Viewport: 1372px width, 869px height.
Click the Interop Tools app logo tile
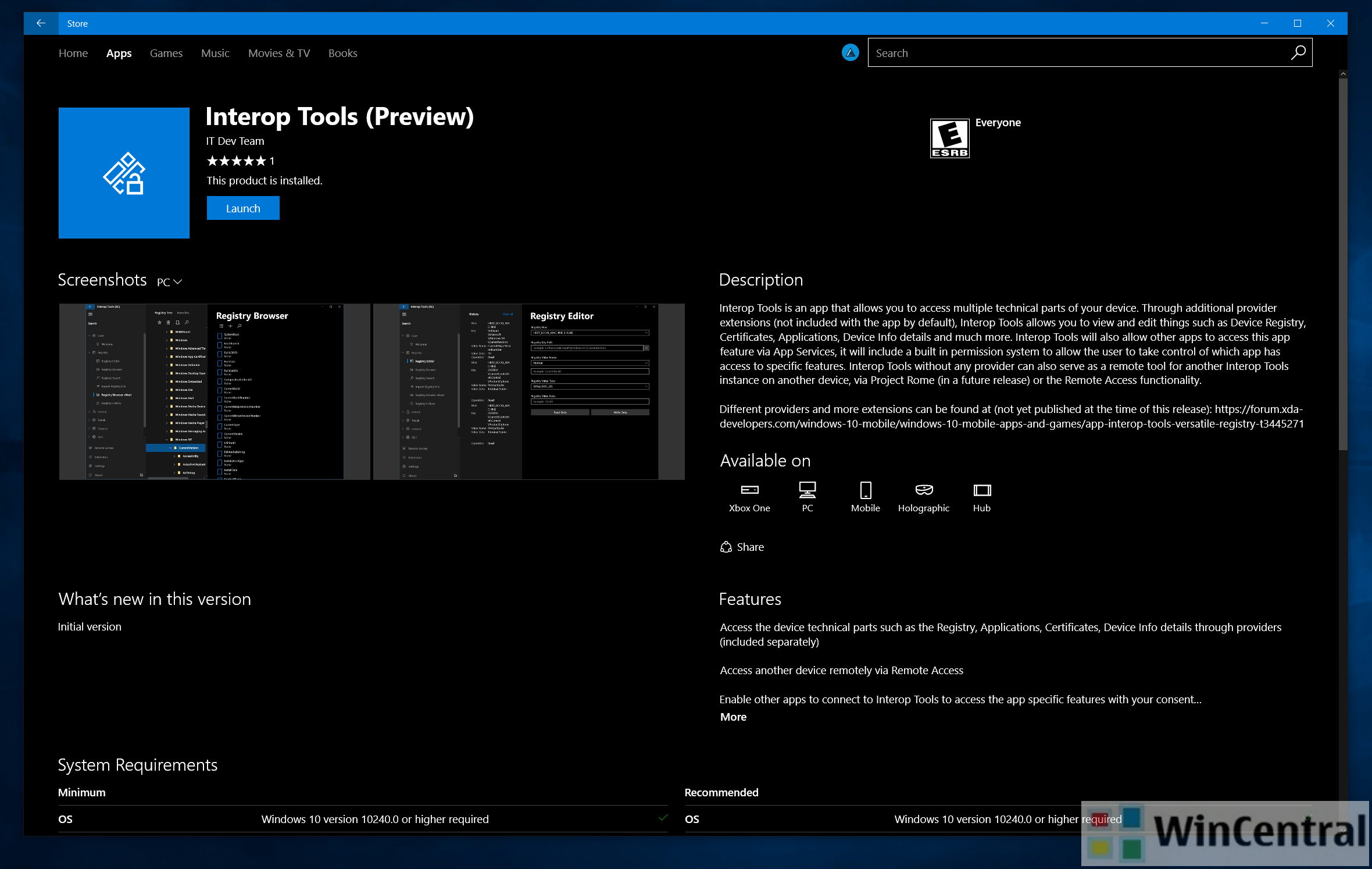124,173
